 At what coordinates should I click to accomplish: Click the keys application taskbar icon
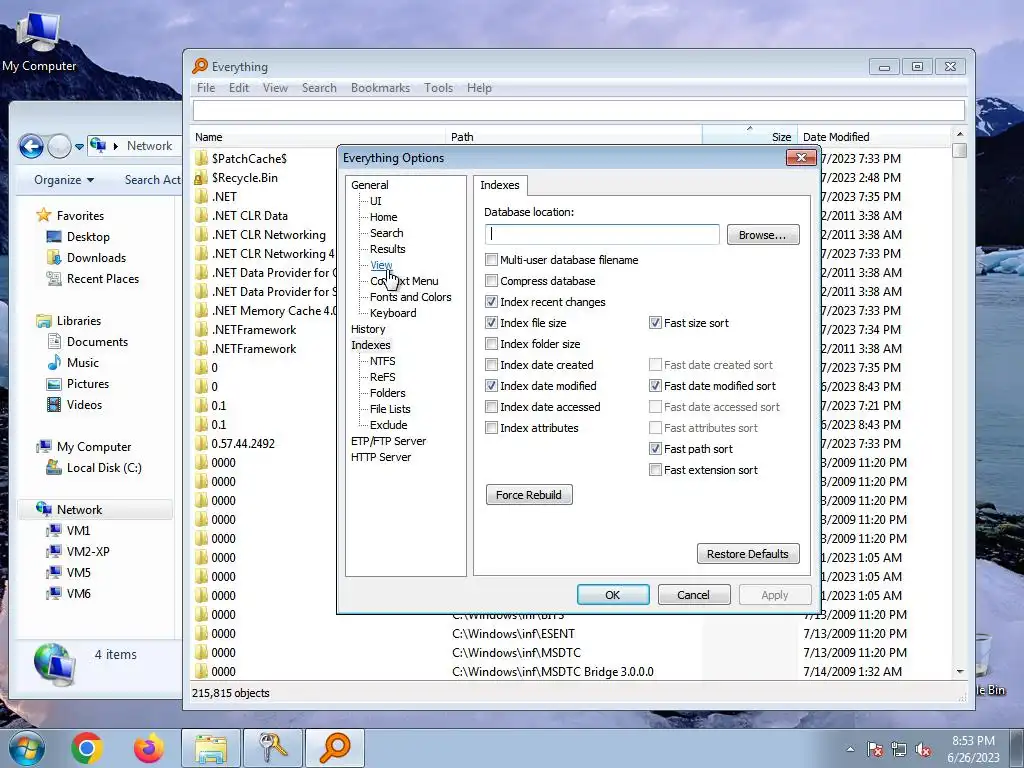272,748
